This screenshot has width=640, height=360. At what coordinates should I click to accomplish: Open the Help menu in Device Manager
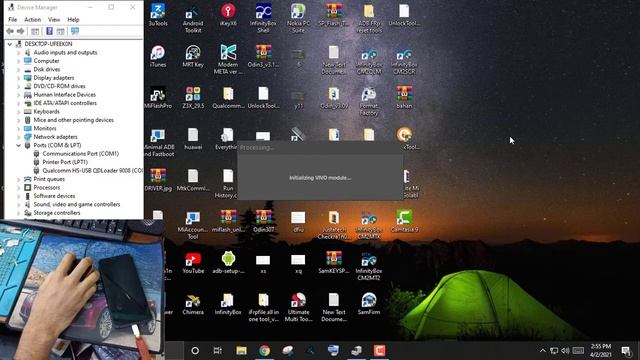73,20
